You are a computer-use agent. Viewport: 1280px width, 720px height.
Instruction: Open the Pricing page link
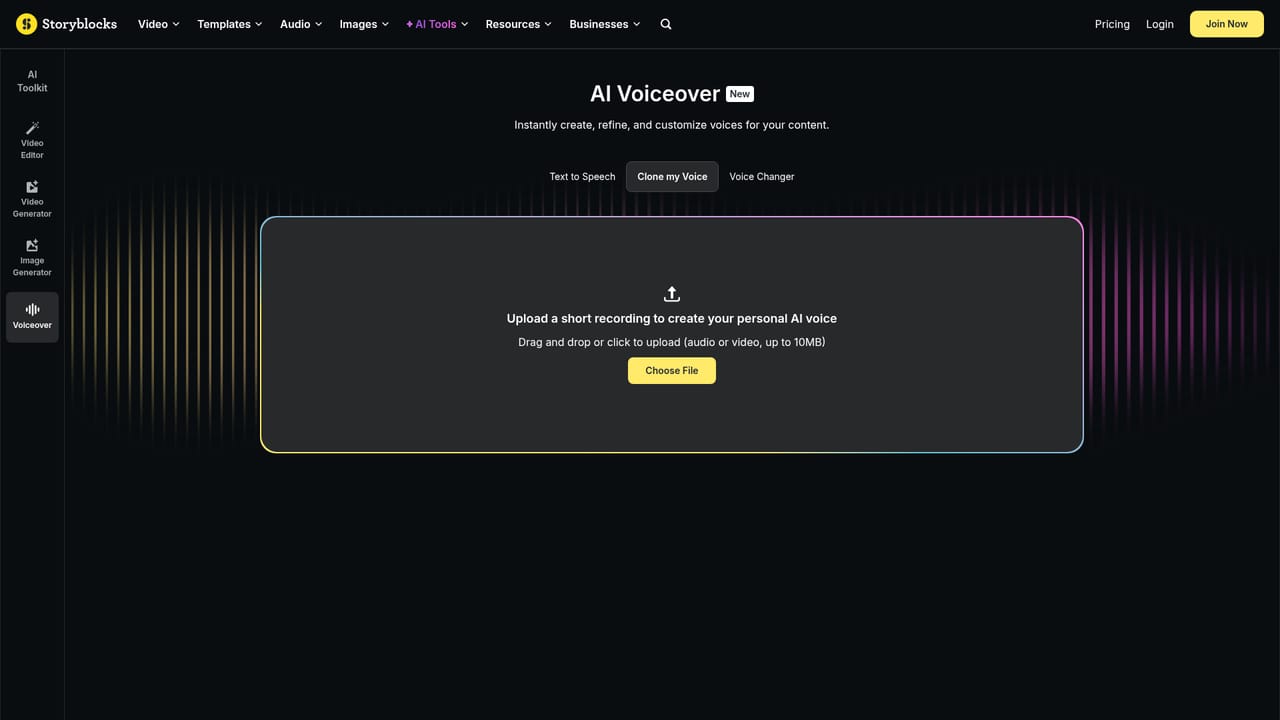(x=1112, y=24)
